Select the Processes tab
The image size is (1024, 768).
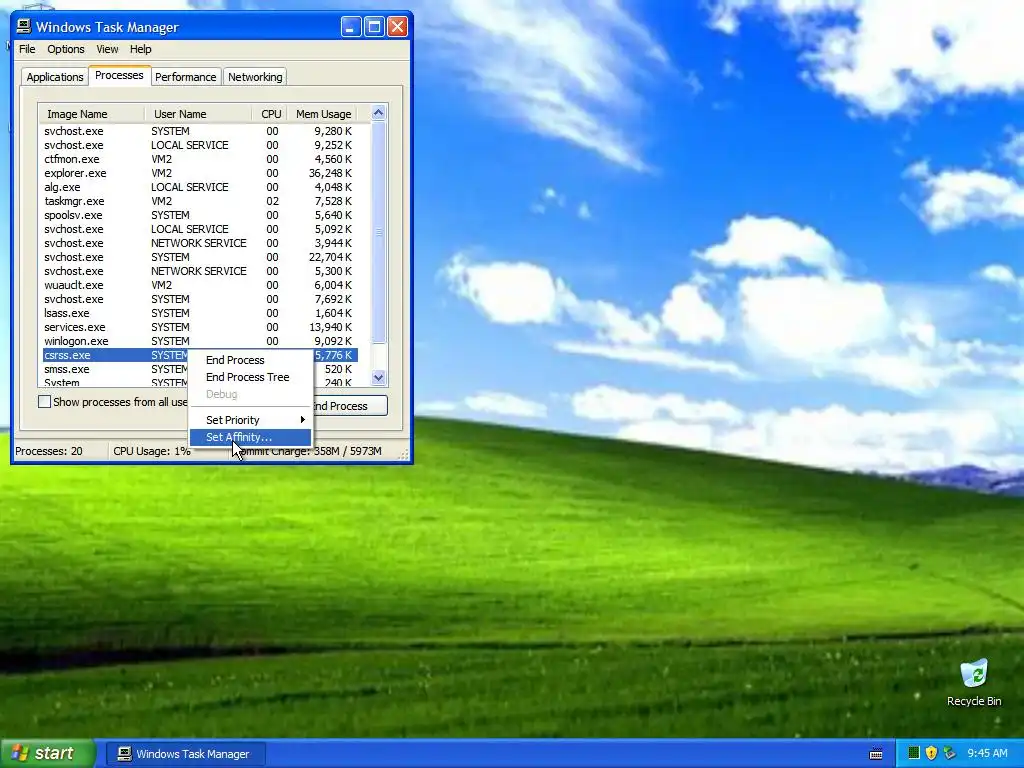tap(119, 75)
